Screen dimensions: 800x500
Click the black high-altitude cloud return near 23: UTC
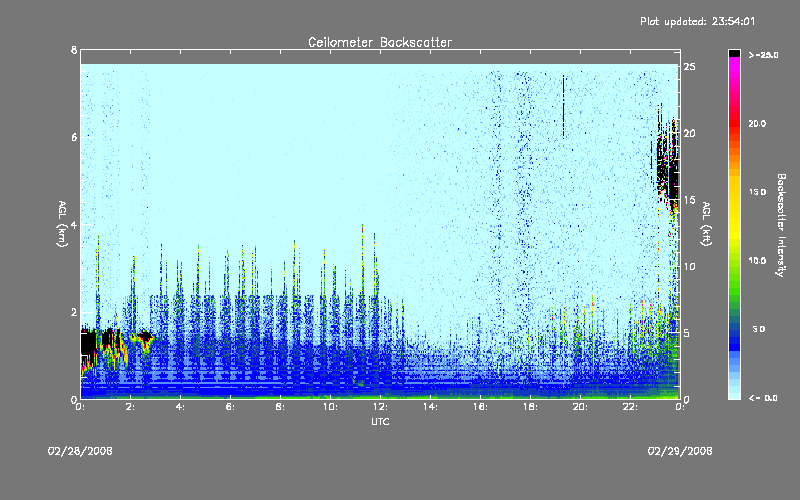coord(666,163)
